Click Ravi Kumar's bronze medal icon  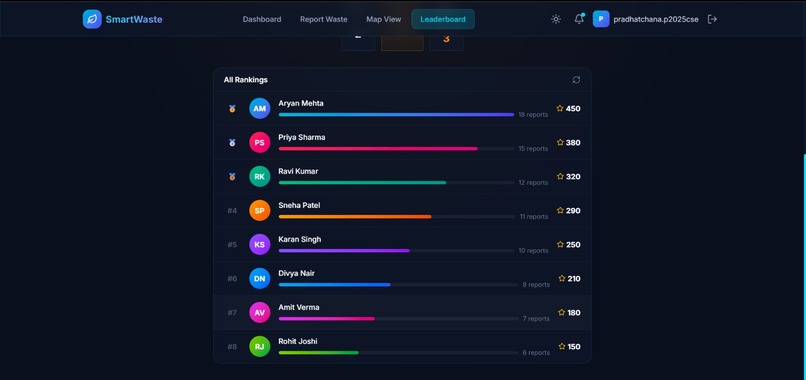[232, 176]
